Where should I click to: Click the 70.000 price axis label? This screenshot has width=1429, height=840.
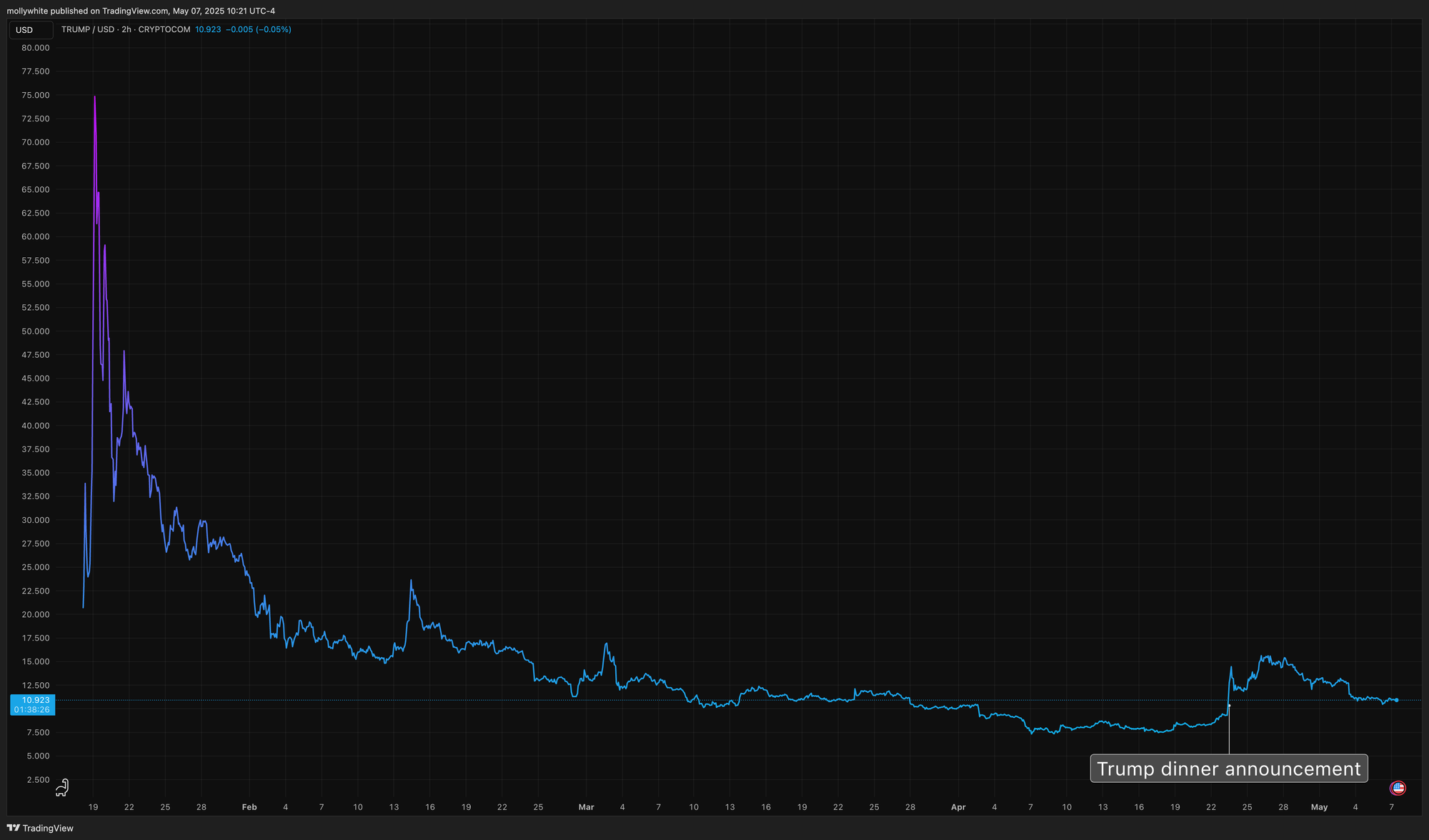[36, 142]
